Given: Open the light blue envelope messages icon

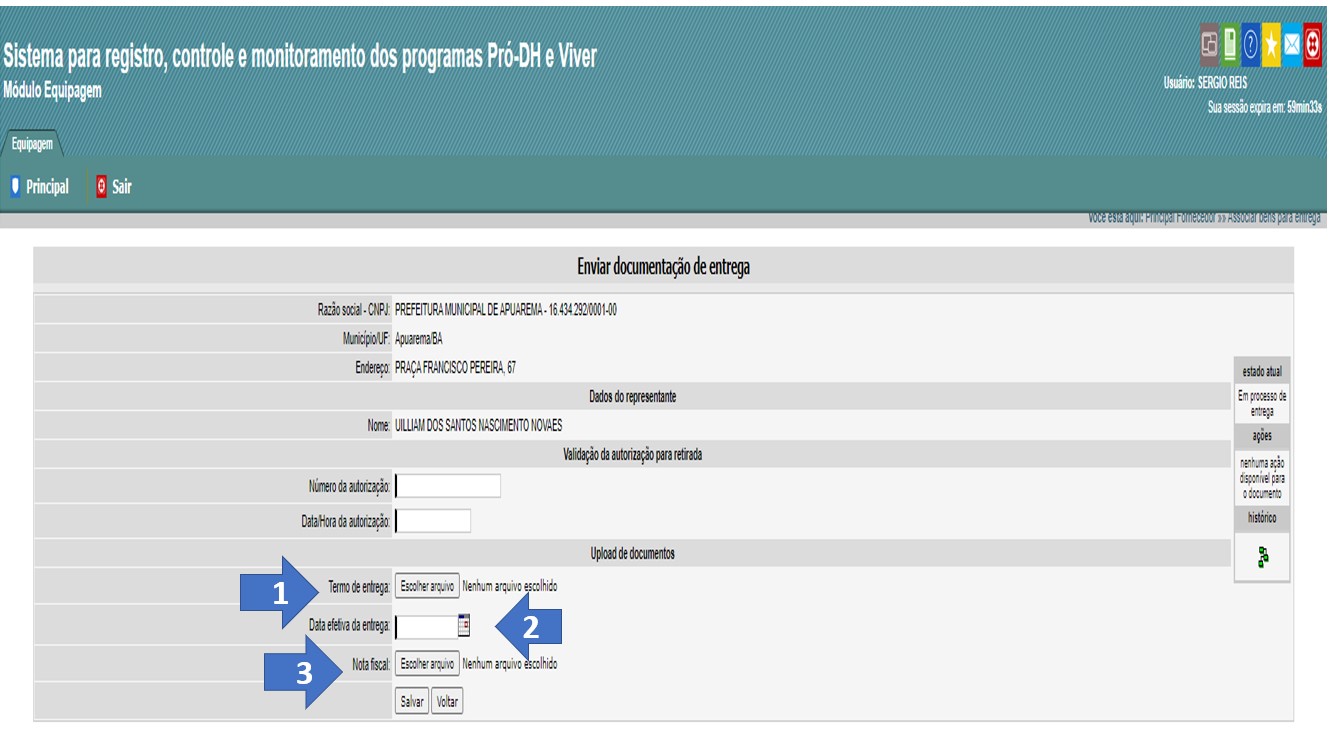Looking at the screenshot, I should coord(1292,45).
